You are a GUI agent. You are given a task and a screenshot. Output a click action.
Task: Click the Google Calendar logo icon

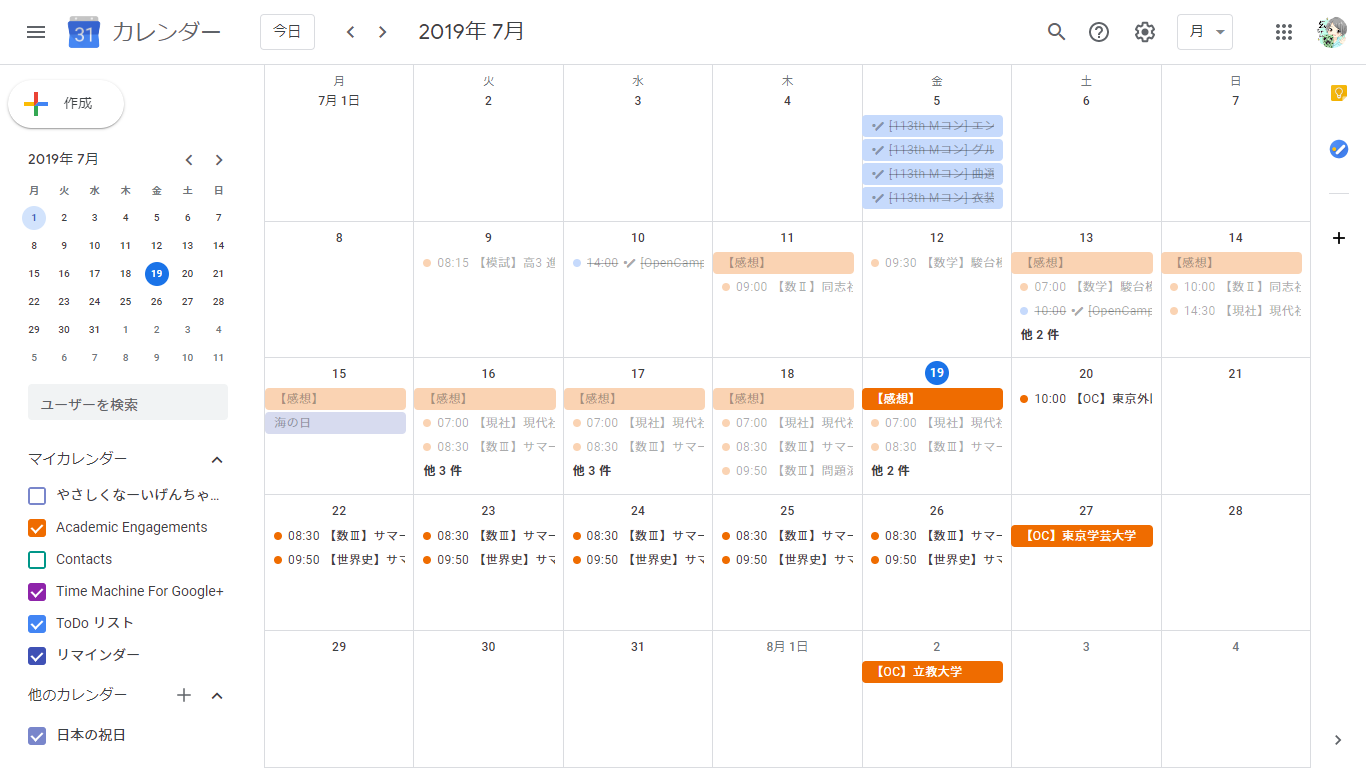pos(84,32)
